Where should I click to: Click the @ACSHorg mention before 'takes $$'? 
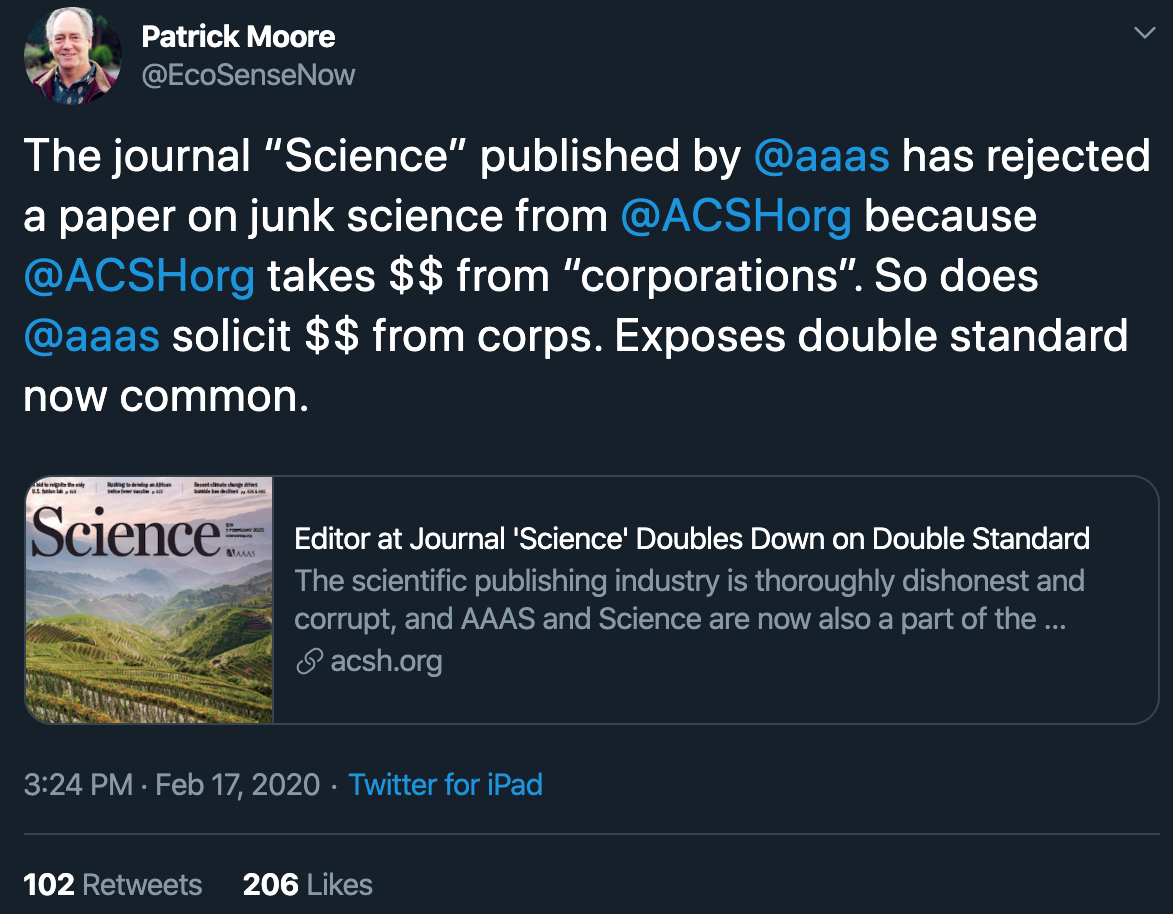pyautogui.click(x=139, y=278)
